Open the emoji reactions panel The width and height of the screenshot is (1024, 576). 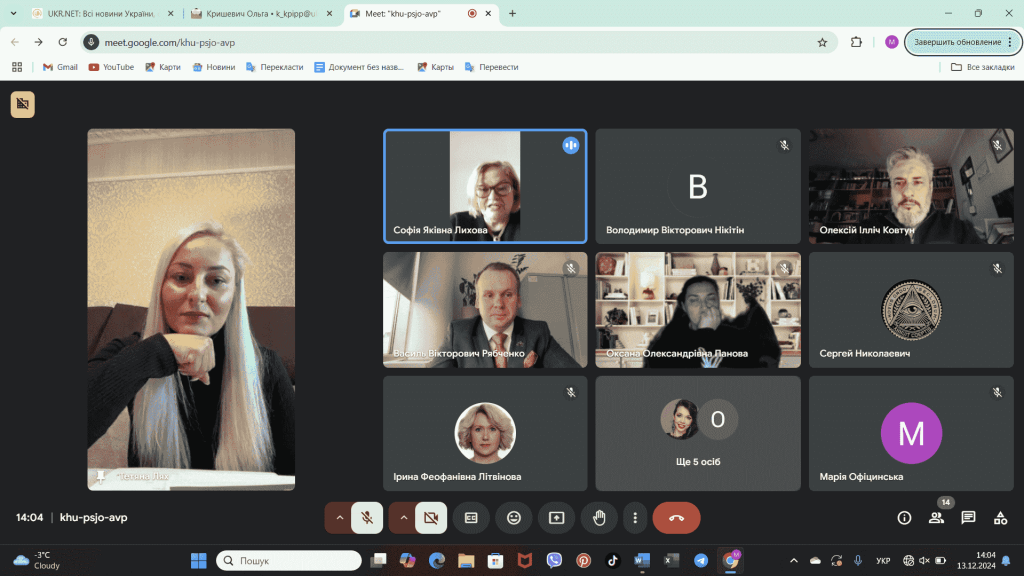pos(514,518)
